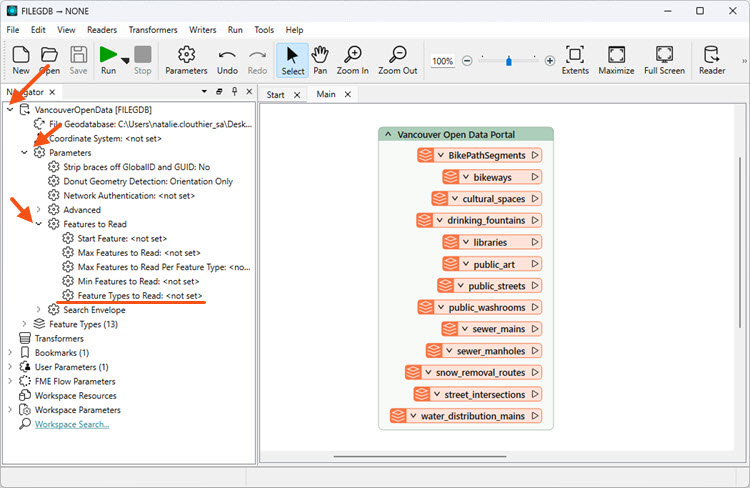Click the toolbar overflow chevron
Image resolution: width=750 pixels, height=488 pixels.
[744, 61]
